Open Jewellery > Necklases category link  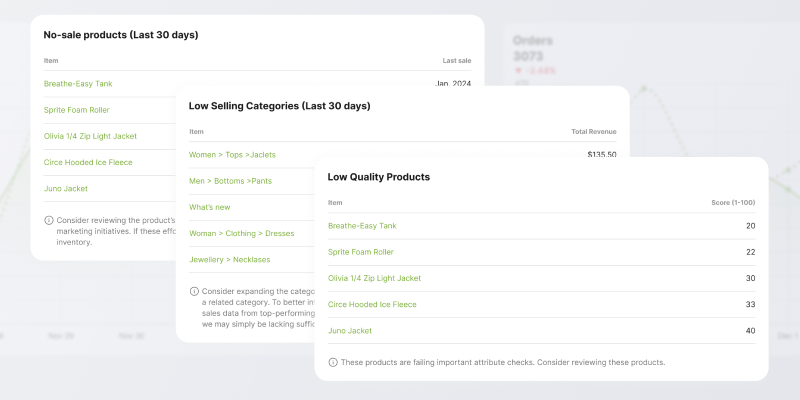(x=230, y=259)
